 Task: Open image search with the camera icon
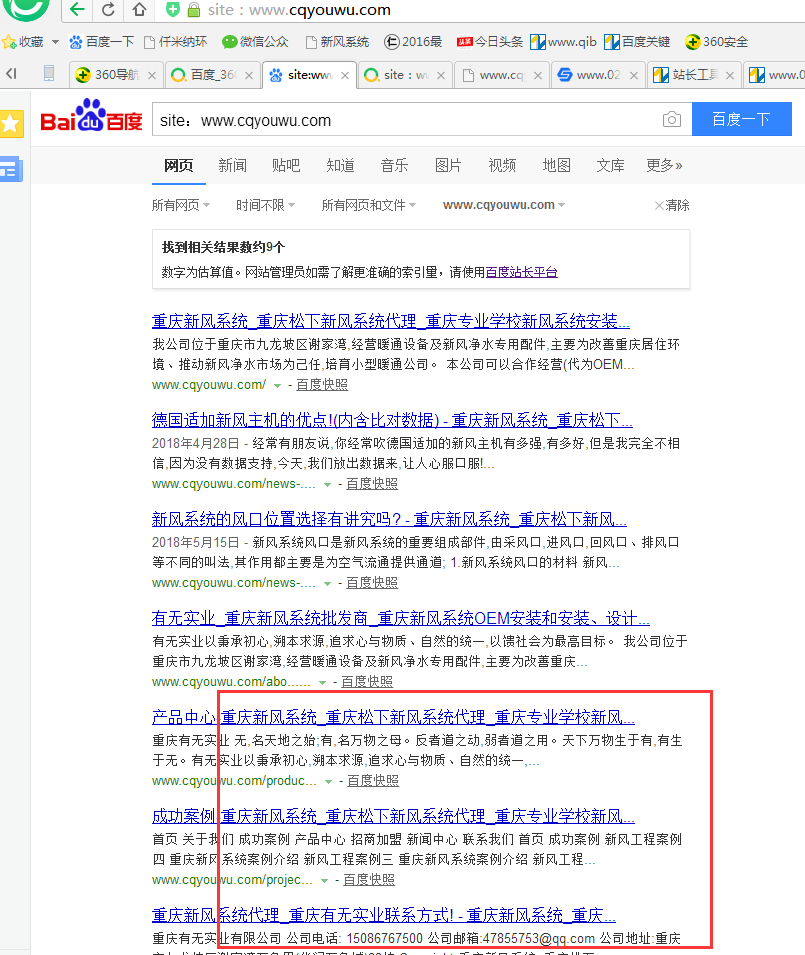[x=672, y=119]
